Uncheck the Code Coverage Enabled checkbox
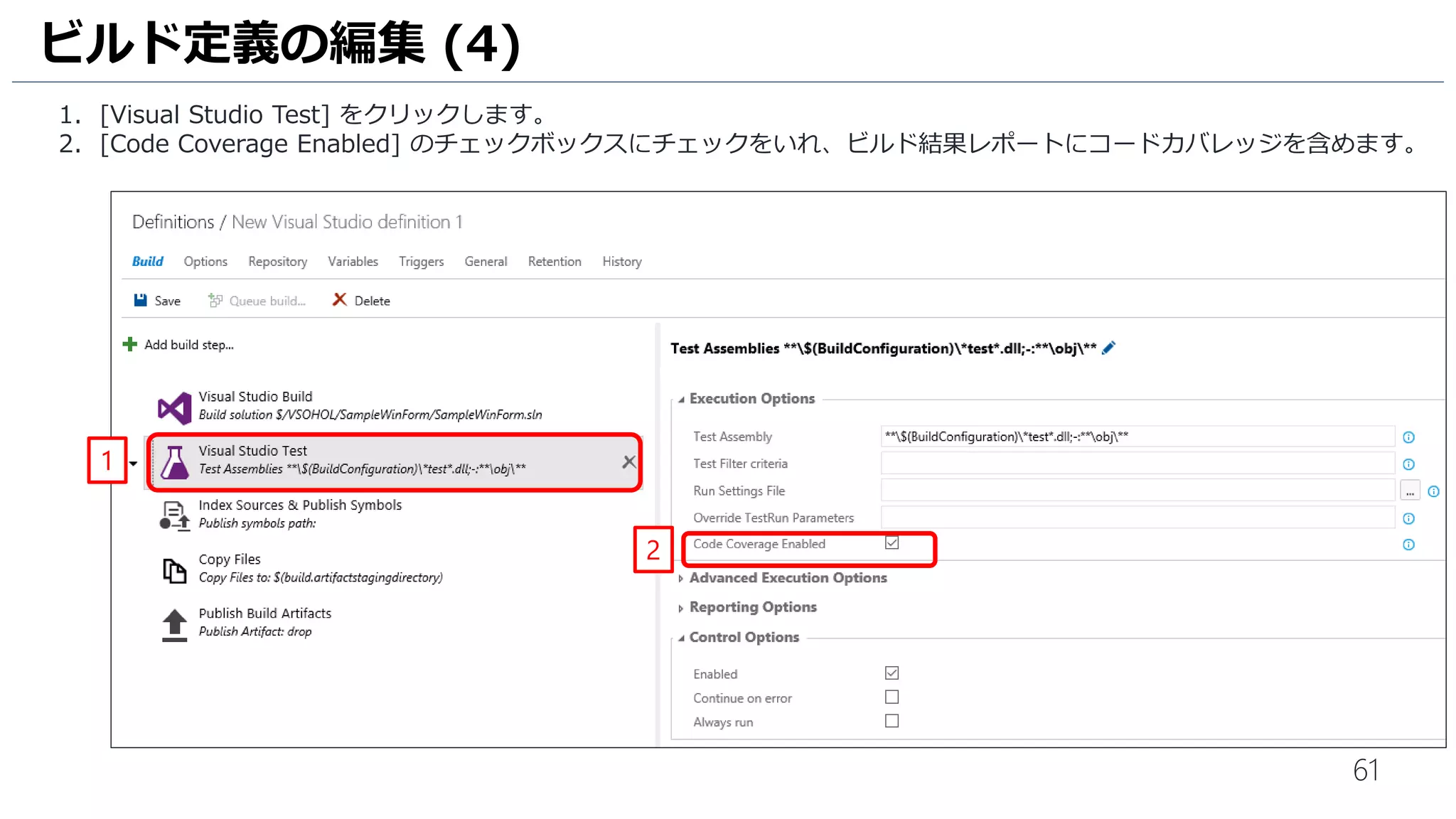Viewport: 1456px width, 819px height. [892, 543]
